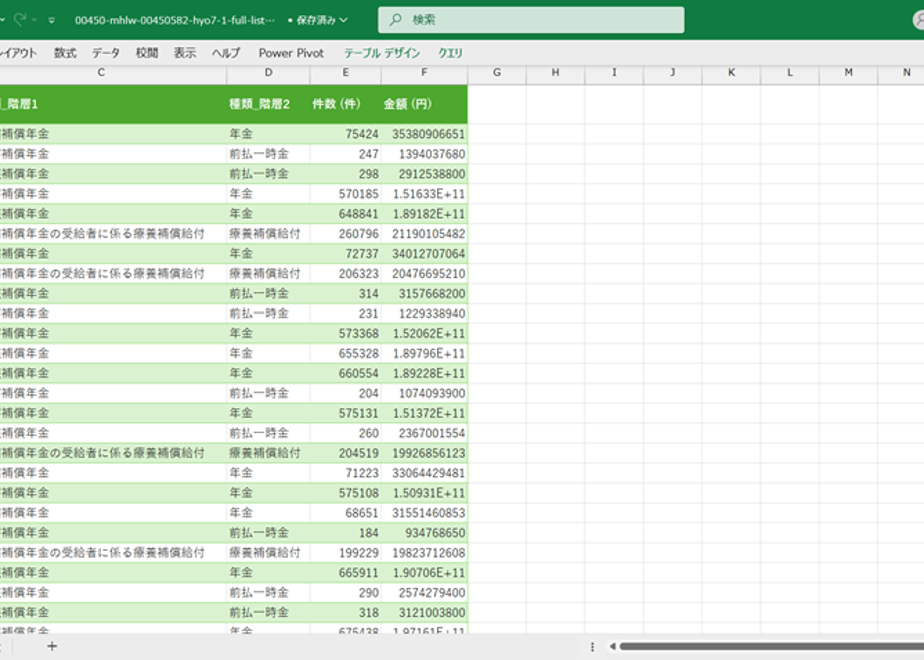The height and width of the screenshot is (660, 924).
Task: Select column K header
Action: tap(731, 72)
